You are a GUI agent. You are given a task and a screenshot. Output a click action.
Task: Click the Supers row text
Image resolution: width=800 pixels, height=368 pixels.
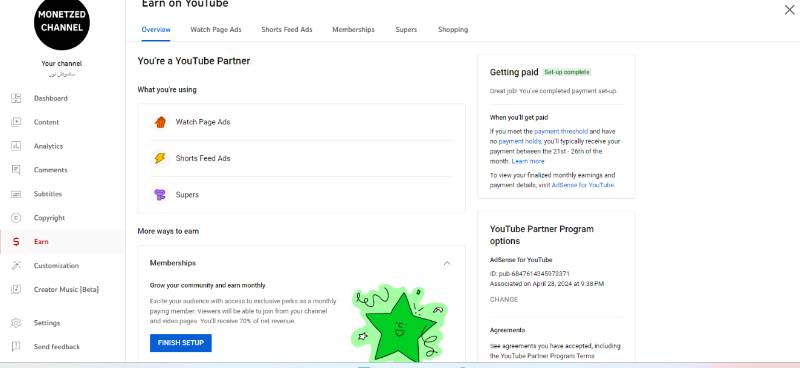click(x=187, y=194)
